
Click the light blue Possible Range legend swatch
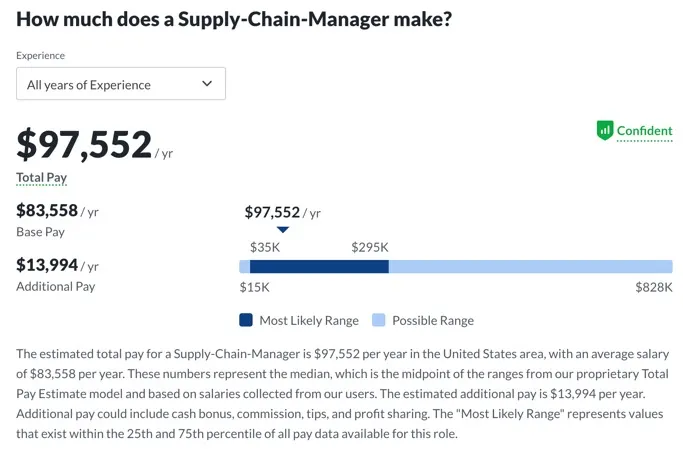click(379, 321)
